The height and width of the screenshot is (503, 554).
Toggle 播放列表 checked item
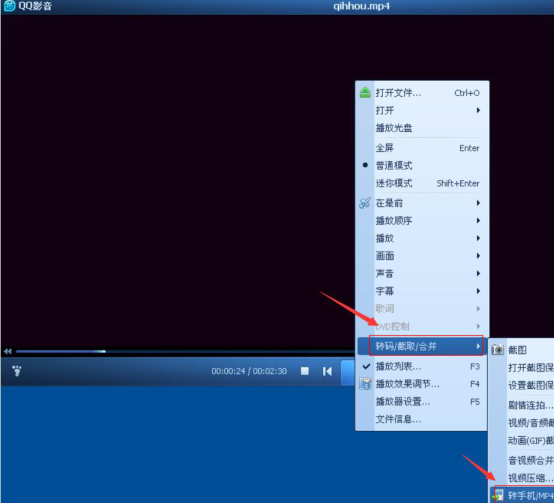click(423, 366)
